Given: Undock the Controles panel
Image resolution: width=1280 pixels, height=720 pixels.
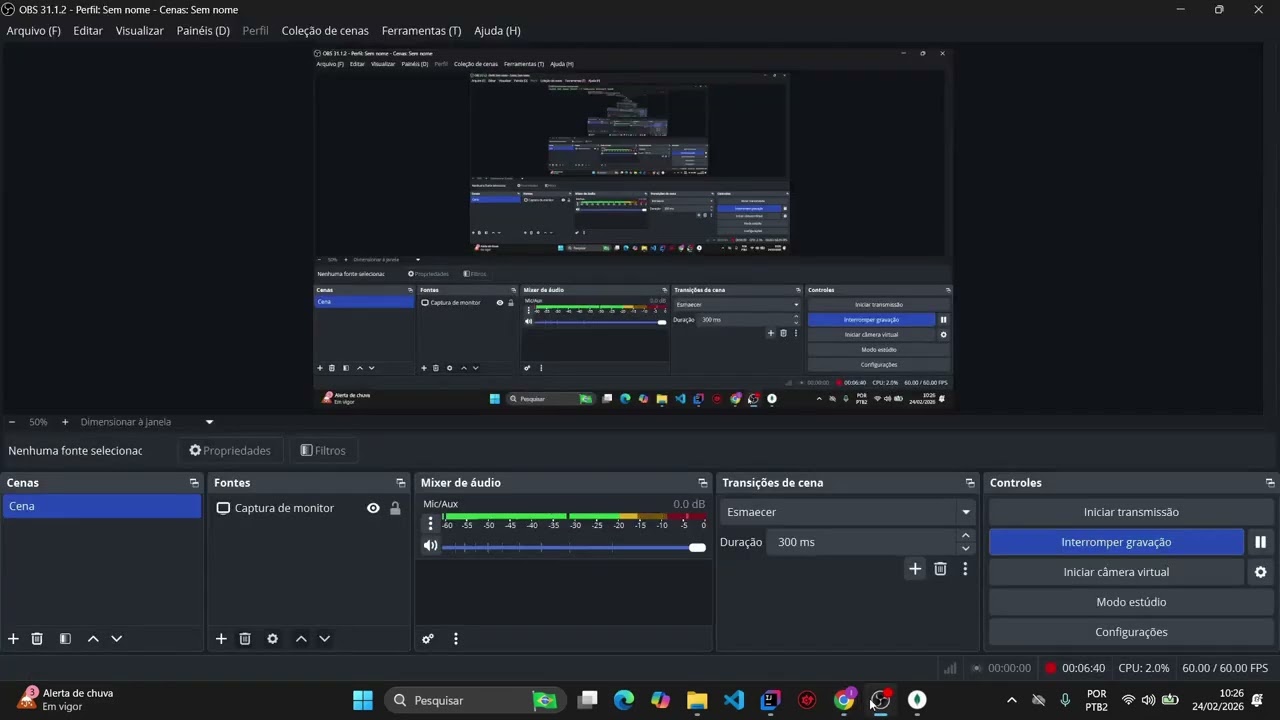Looking at the screenshot, I should [x=1270, y=483].
